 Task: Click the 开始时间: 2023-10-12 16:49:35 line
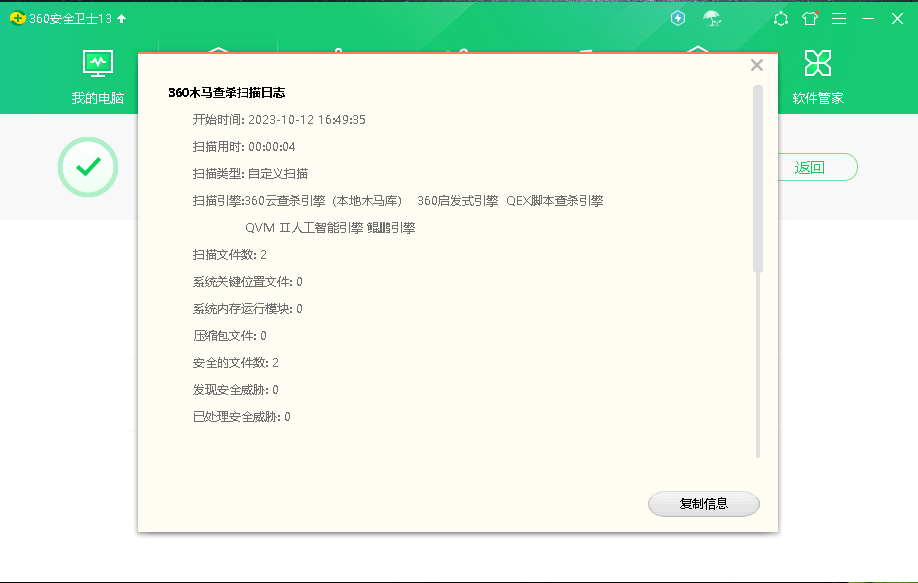click(x=279, y=120)
